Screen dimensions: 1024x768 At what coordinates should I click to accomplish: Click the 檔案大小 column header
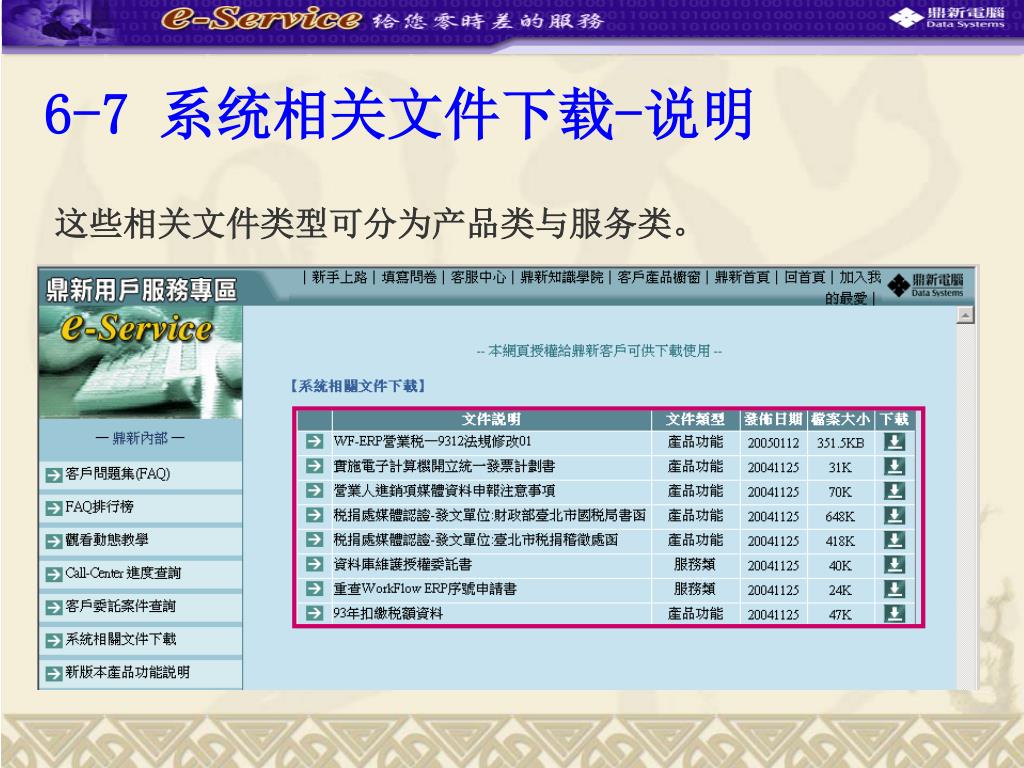(x=840, y=419)
